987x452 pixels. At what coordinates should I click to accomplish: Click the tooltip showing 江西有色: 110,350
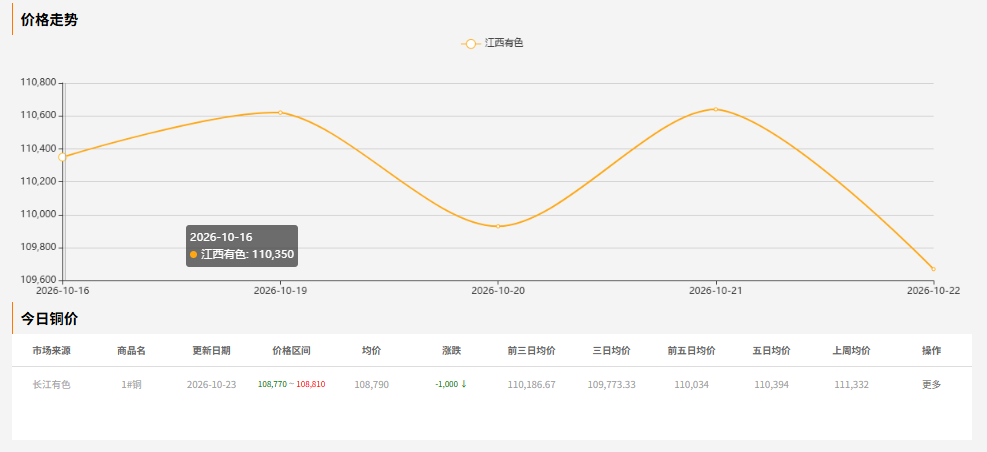pos(242,246)
